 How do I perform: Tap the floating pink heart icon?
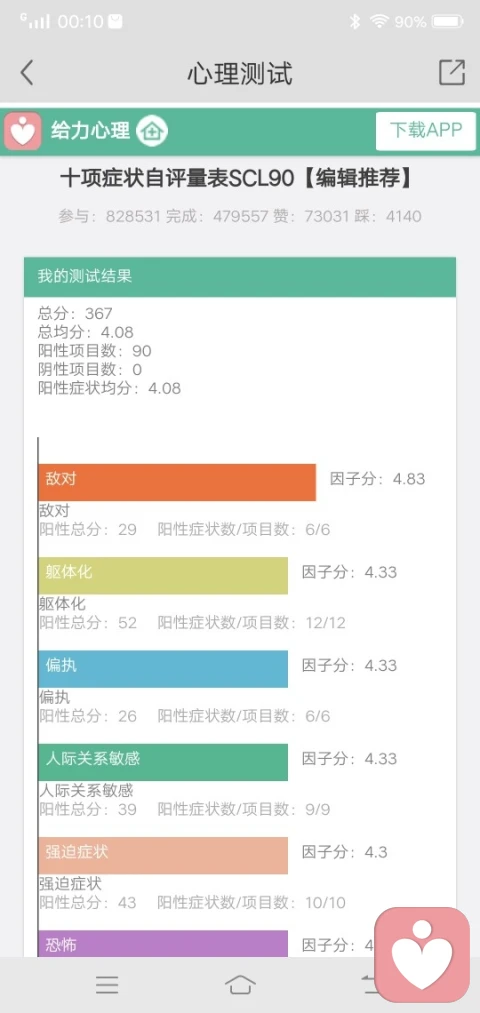tap(422, 955)
